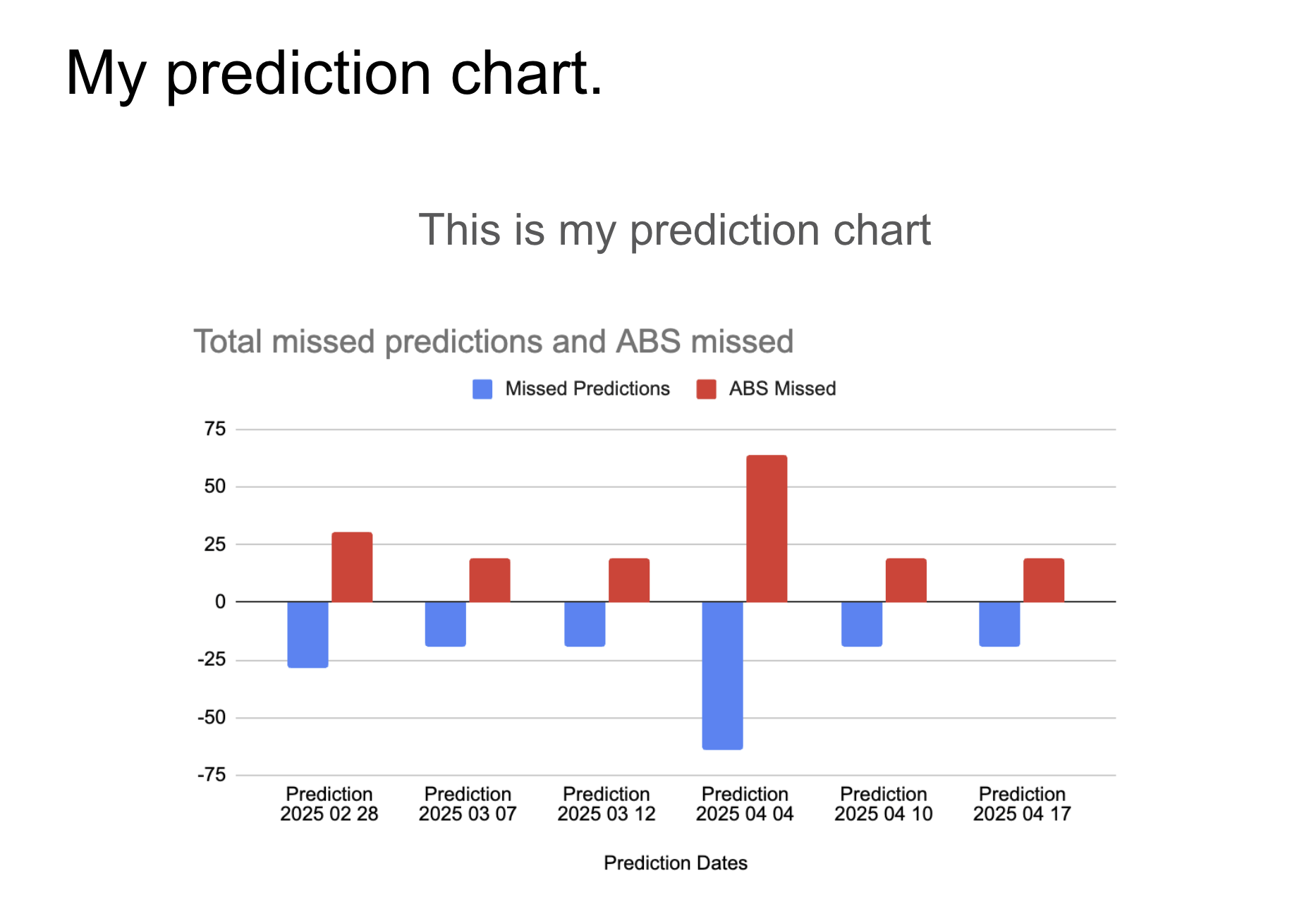Screen dimensions: 1316x904
Task: Click the slide title My prediction chart
Action: tap(334, 73)
